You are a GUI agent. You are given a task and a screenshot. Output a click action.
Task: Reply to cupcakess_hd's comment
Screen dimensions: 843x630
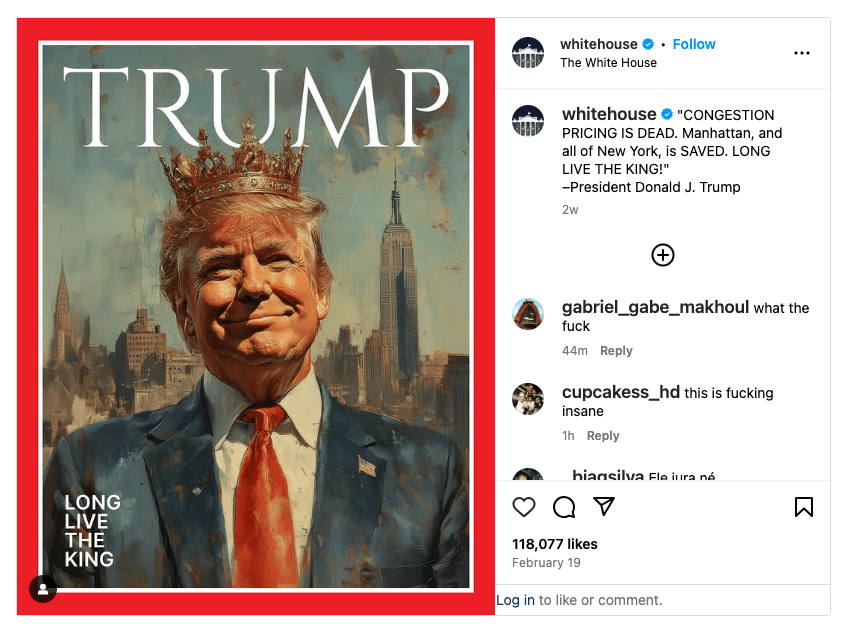[603, 435]
